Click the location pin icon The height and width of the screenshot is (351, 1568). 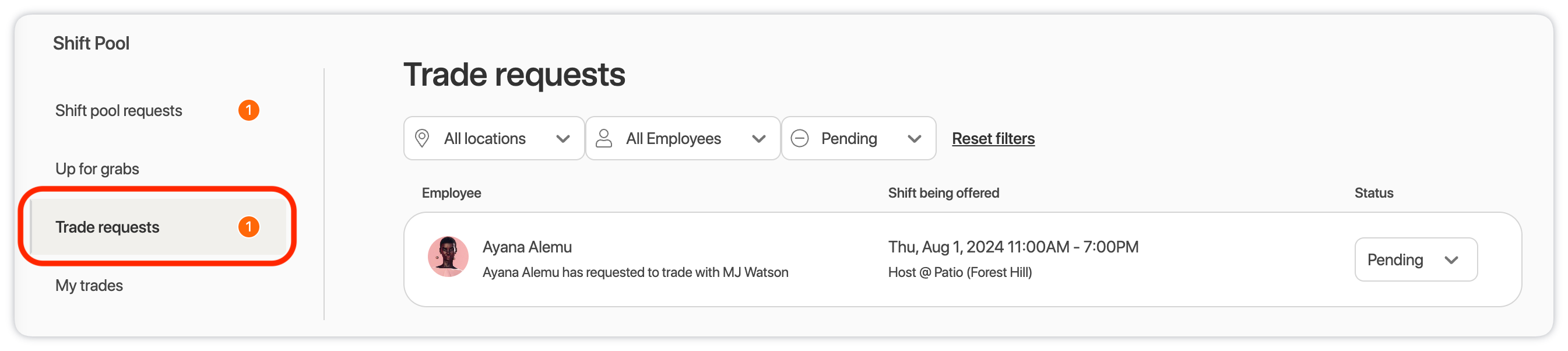pyautogui.click(x=422, y=138)
